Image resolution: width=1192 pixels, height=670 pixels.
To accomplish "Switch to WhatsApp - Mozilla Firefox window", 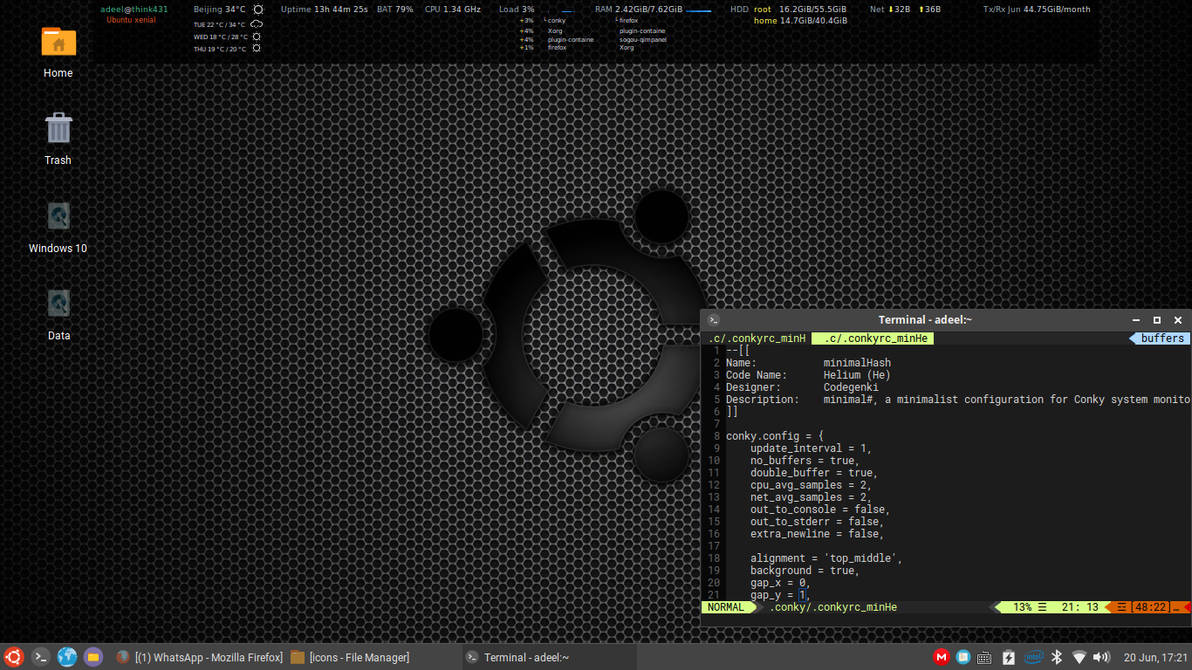I will pyautogui.click(x=199, y=657).
